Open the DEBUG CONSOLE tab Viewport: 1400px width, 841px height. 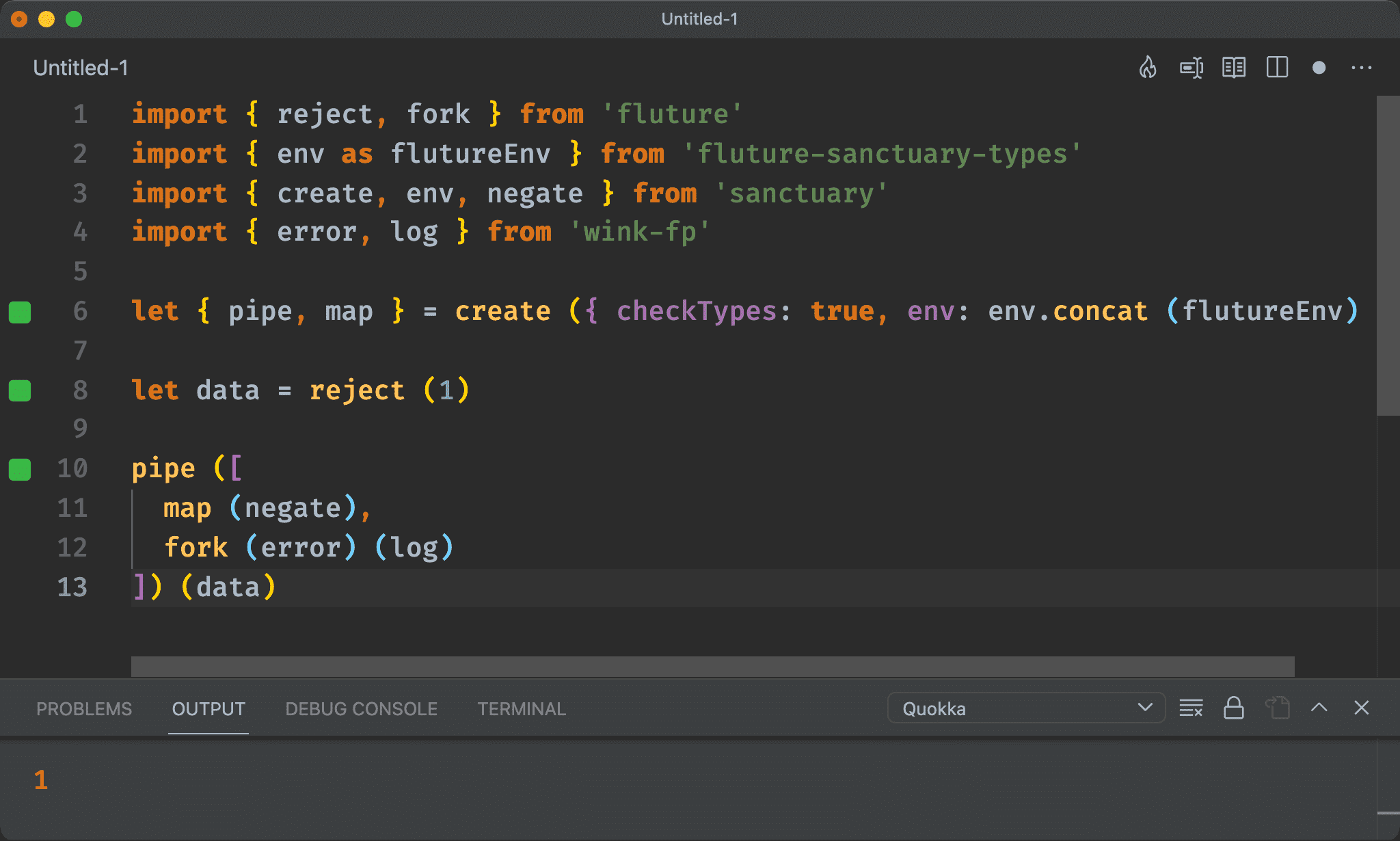(361, 709)
